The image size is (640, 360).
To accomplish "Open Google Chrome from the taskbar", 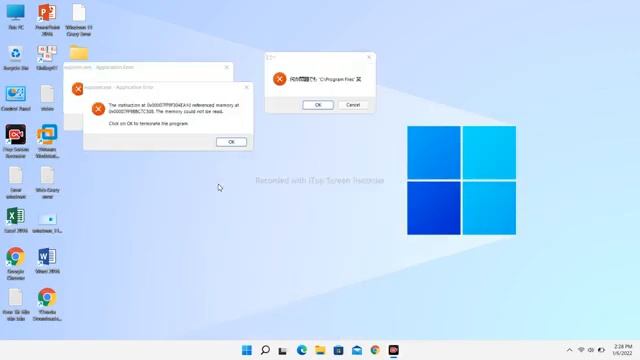I will [375, 350].
